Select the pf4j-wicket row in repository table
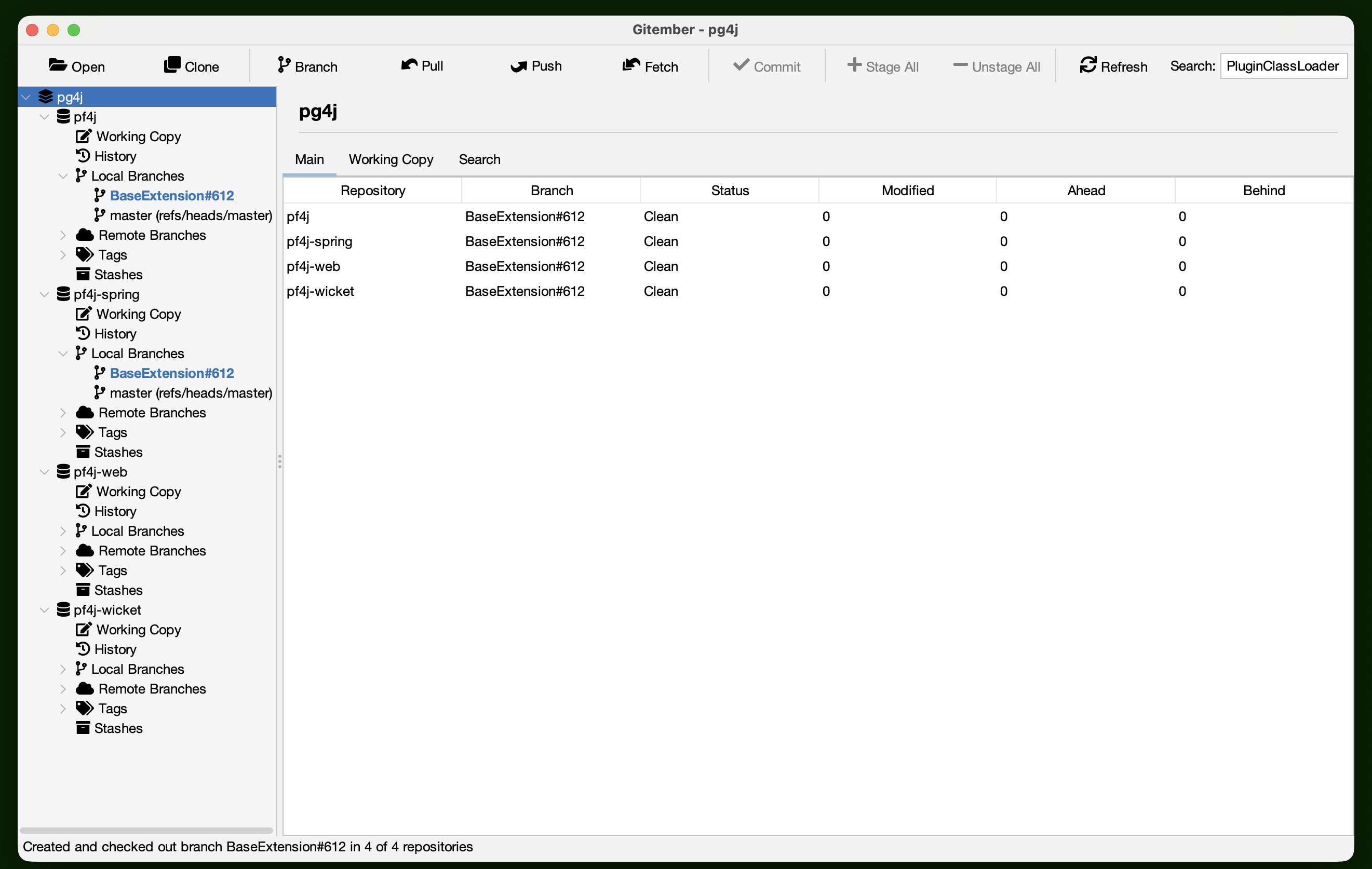 pyautogui.click(x=817, y=292)
